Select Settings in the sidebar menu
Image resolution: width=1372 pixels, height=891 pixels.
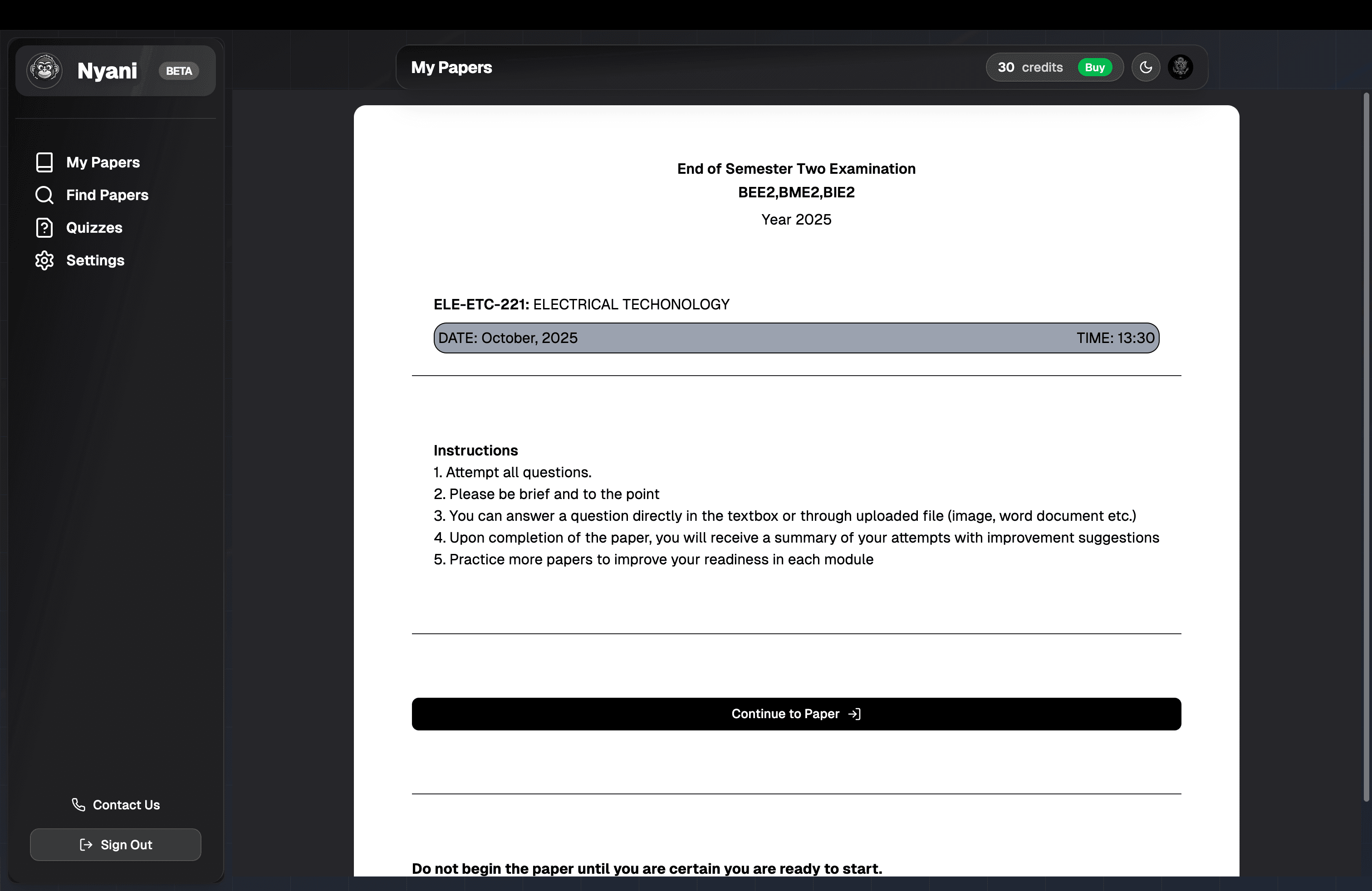95,260
